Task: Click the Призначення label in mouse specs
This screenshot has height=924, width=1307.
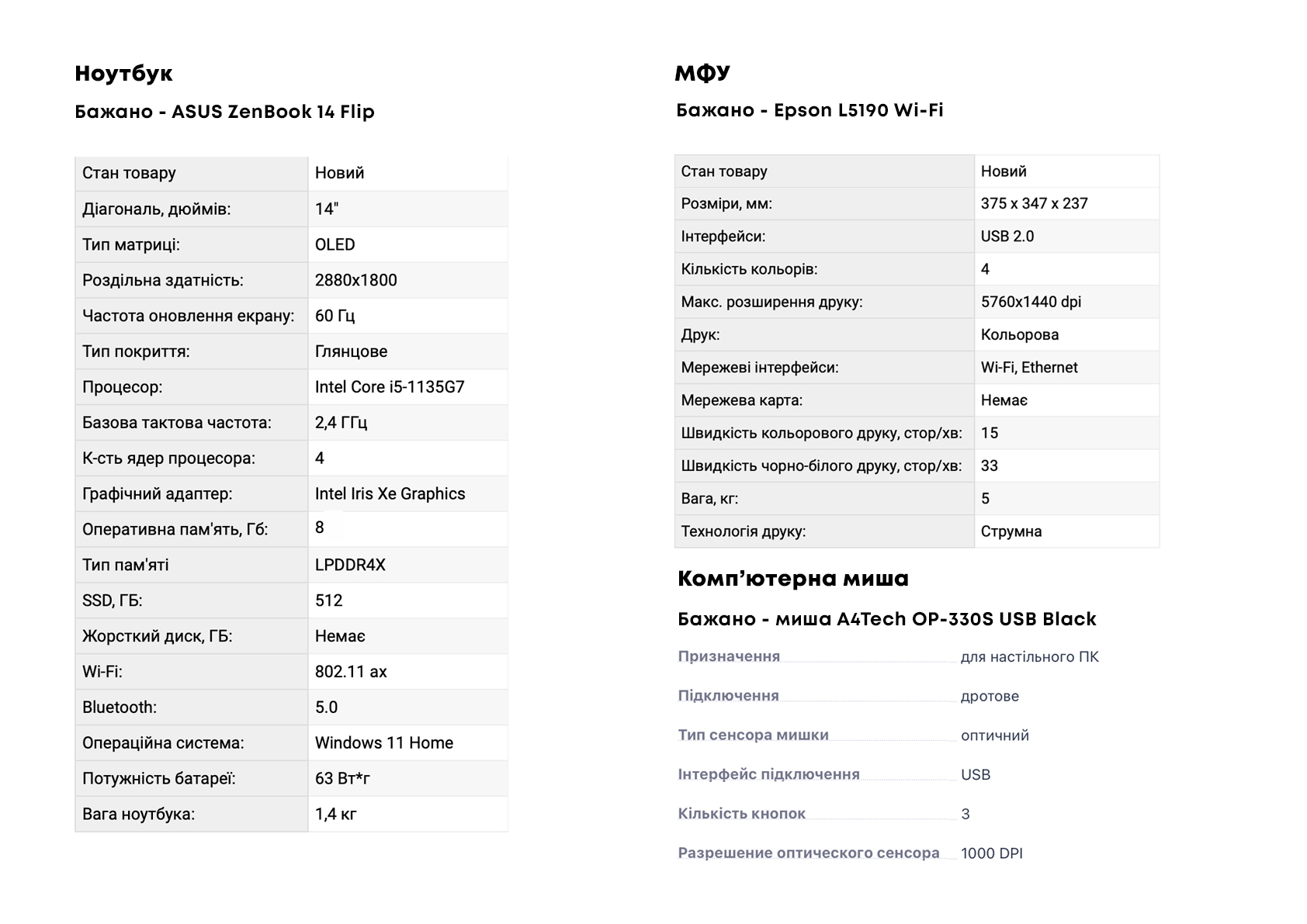Action: point(729,656)
